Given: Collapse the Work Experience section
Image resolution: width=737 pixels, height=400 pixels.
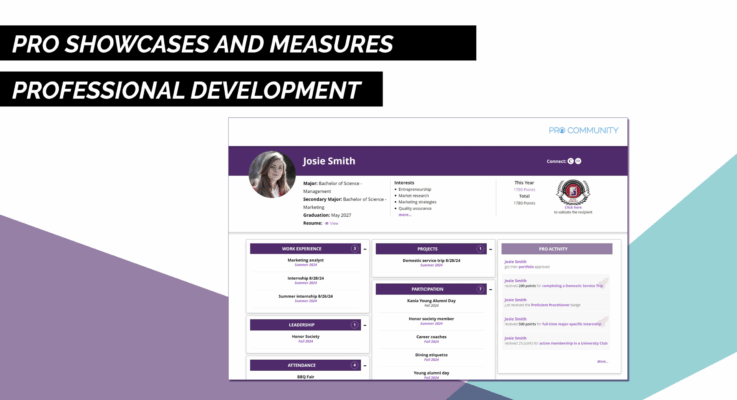Looking at the screenshot, I should point(365,248).
